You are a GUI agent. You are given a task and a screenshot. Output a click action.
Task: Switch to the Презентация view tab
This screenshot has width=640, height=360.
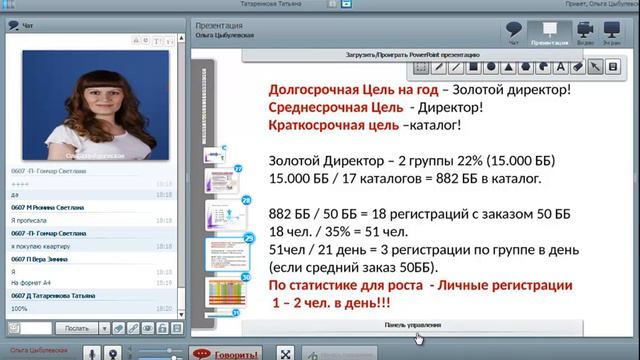click(x=549, y=33)
